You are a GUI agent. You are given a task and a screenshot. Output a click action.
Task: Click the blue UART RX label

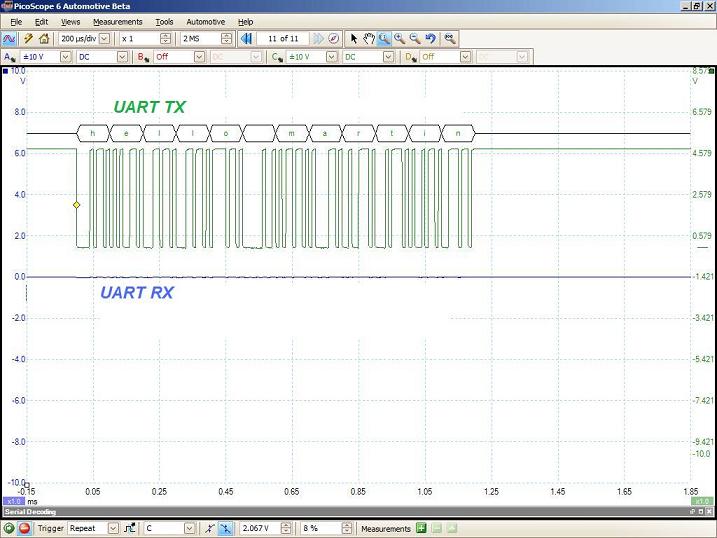(x=137, y=293)
